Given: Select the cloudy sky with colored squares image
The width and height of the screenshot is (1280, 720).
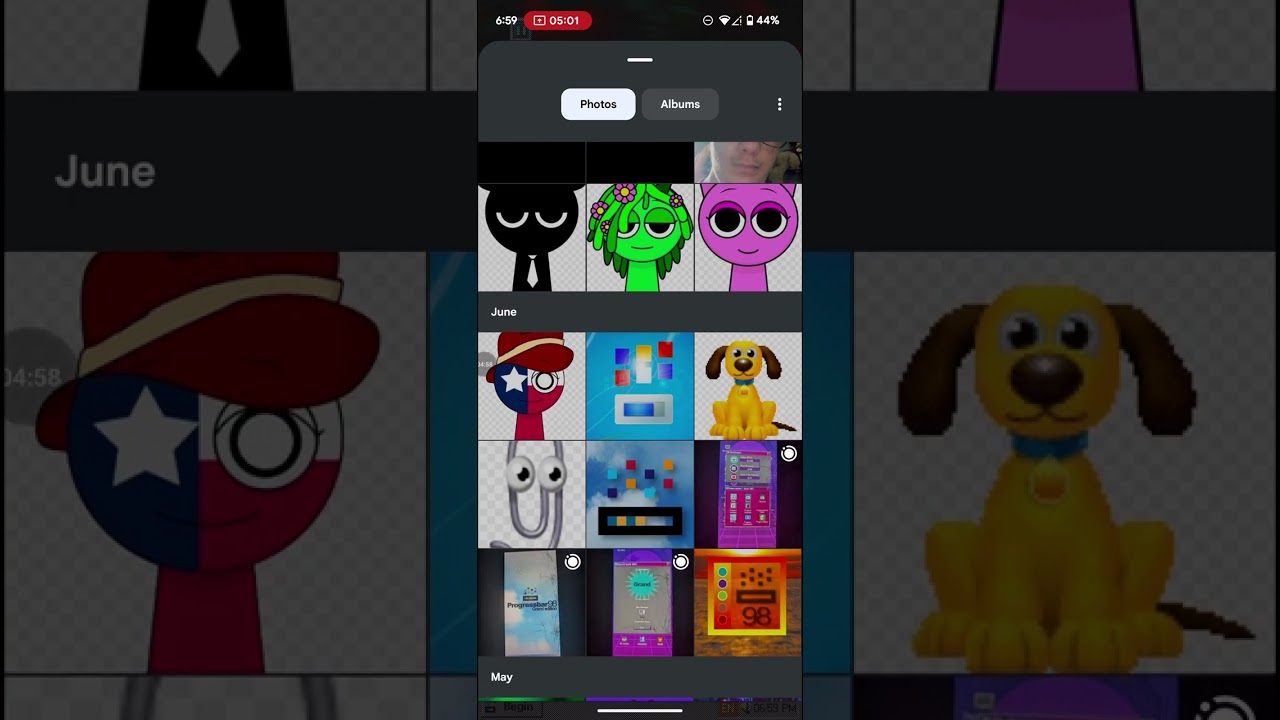Looking at the screenshot, I should point(640,494).
